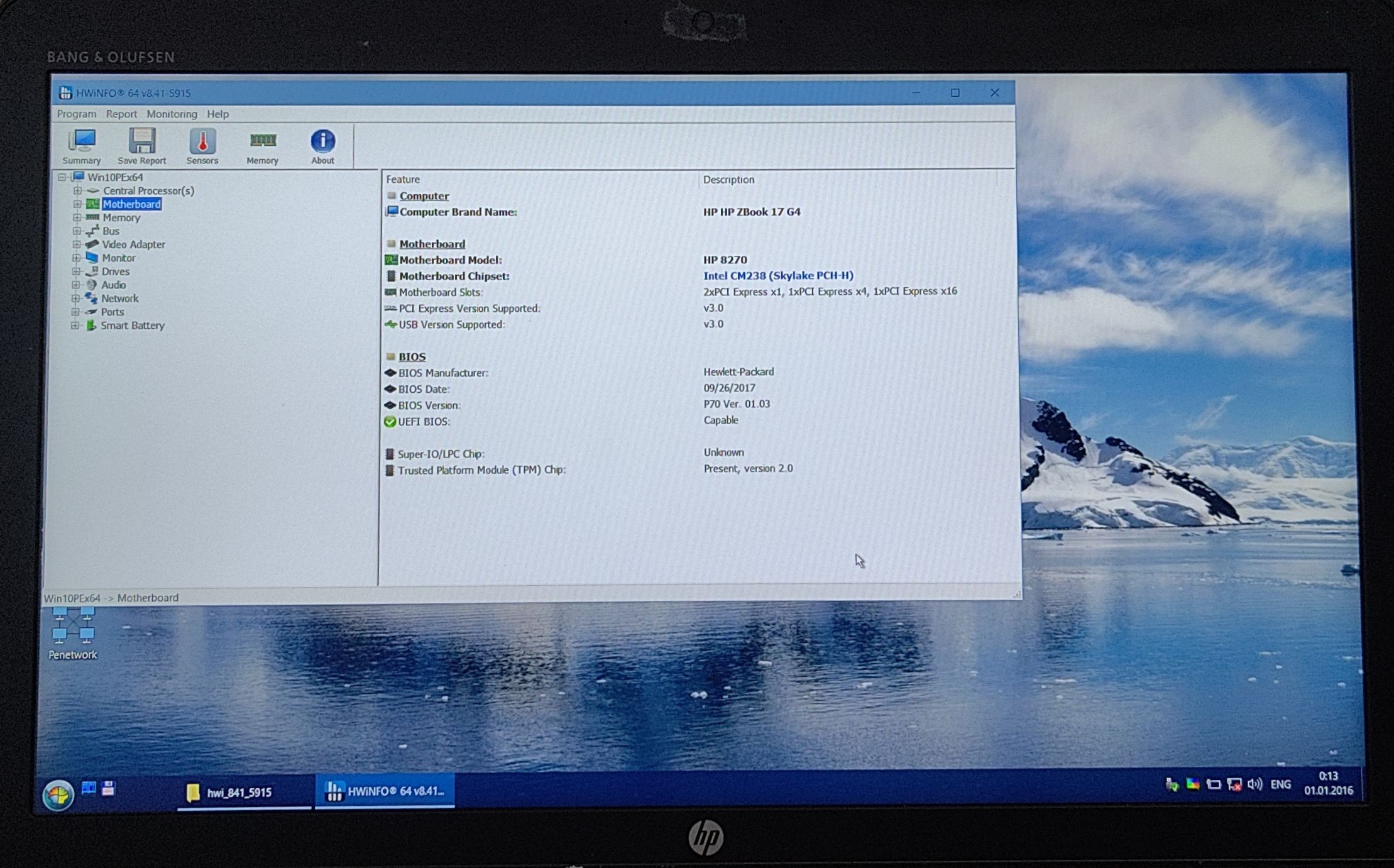Open the Summary view from the toolbar
1394x868 pixels.
(82, 146)
